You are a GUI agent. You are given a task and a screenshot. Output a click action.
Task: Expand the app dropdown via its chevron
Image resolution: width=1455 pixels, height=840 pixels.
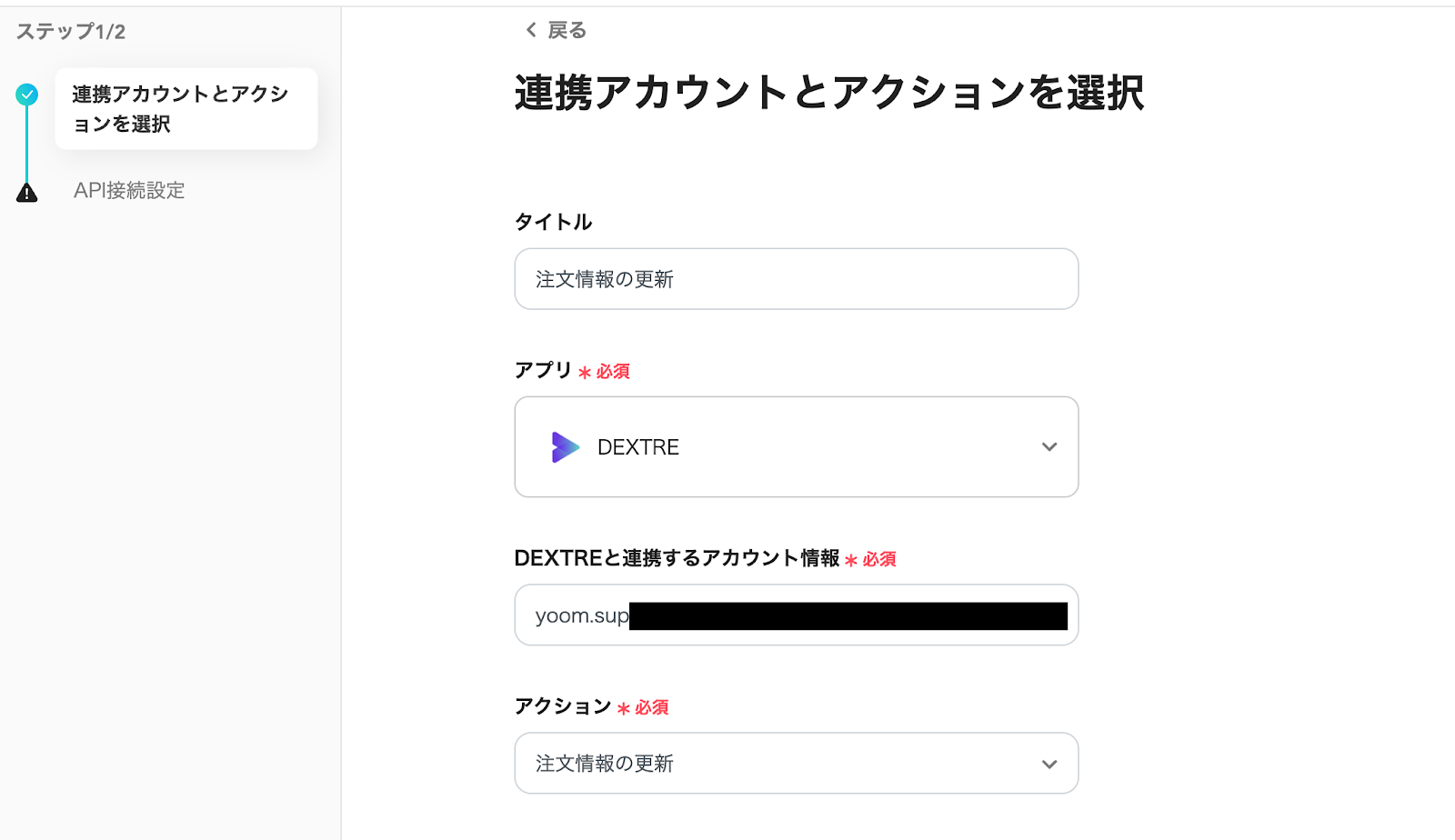click(1049, 447)
